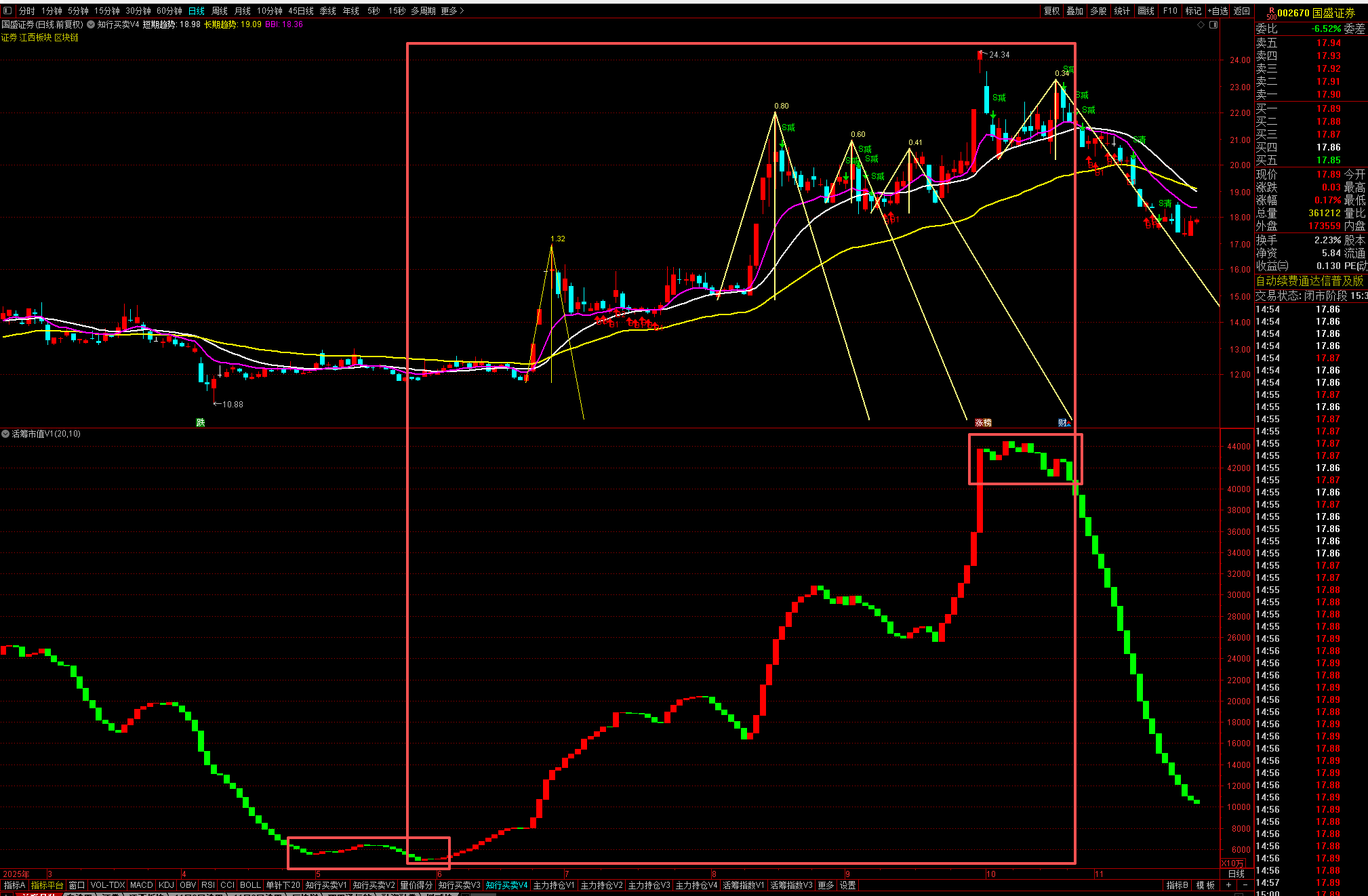Click the plus zoom button at bottom right
1368x896 pixels.
click(x=1228, y=885)
